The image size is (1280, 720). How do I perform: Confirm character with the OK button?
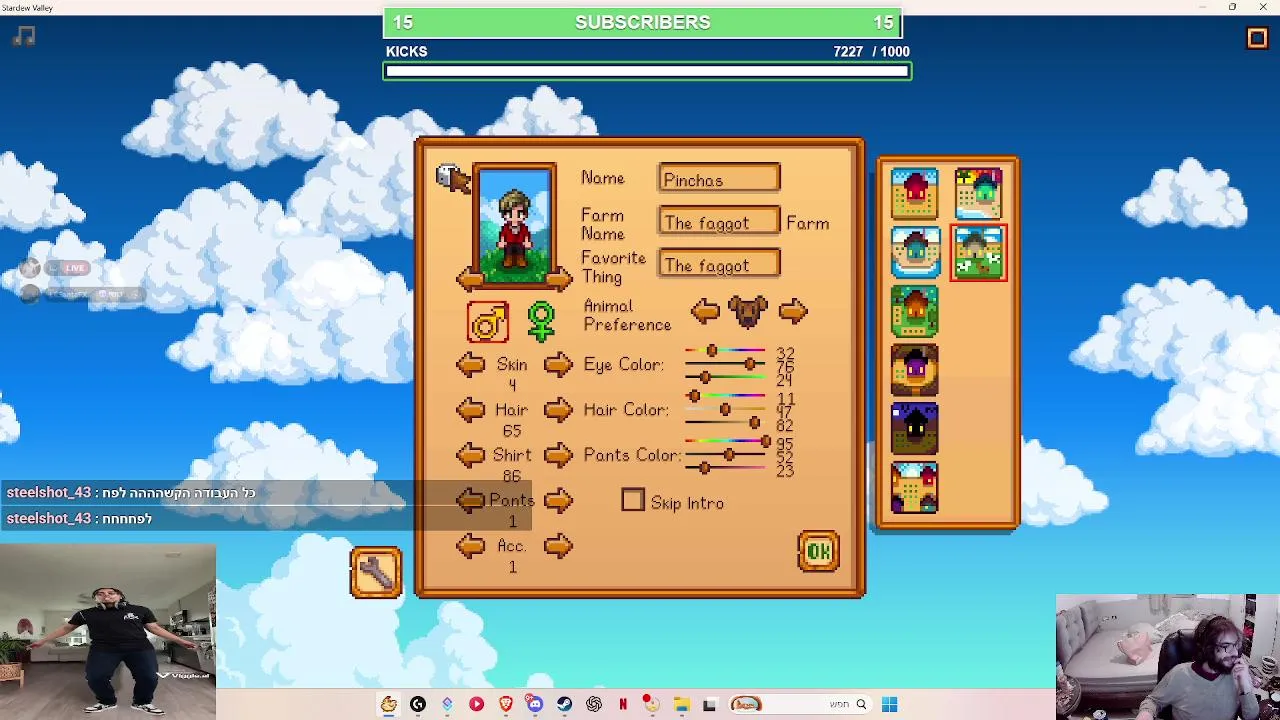[819, 552]
